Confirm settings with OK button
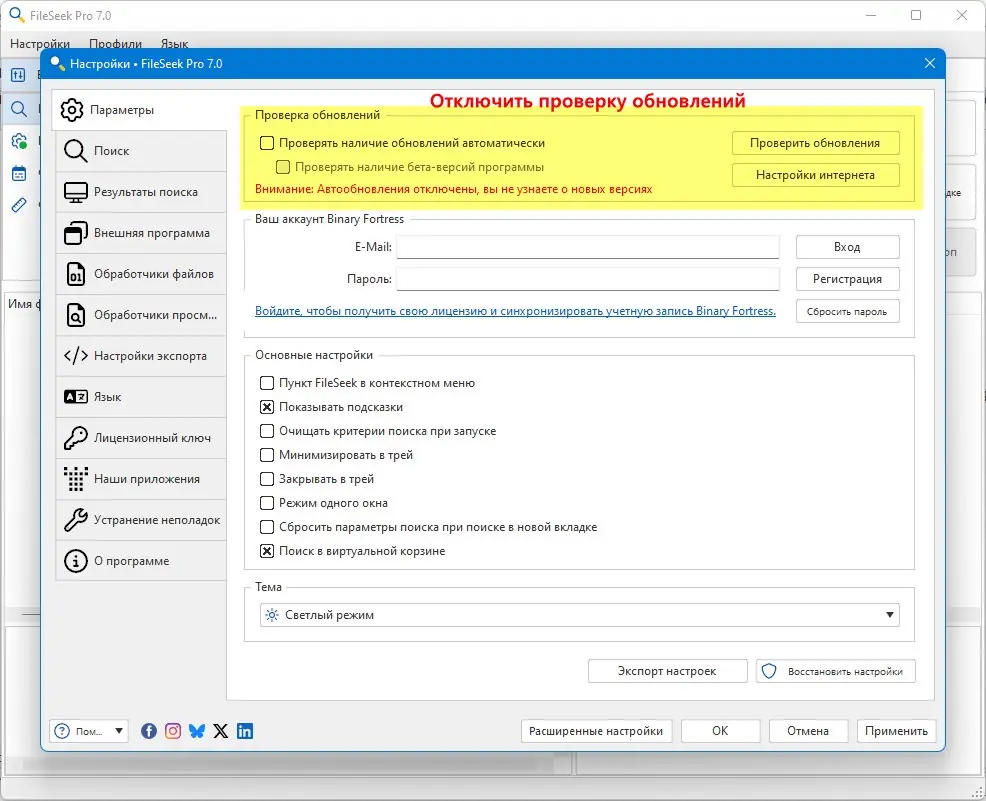The width and height of the screenshot is (986, 801). [720, 731]
